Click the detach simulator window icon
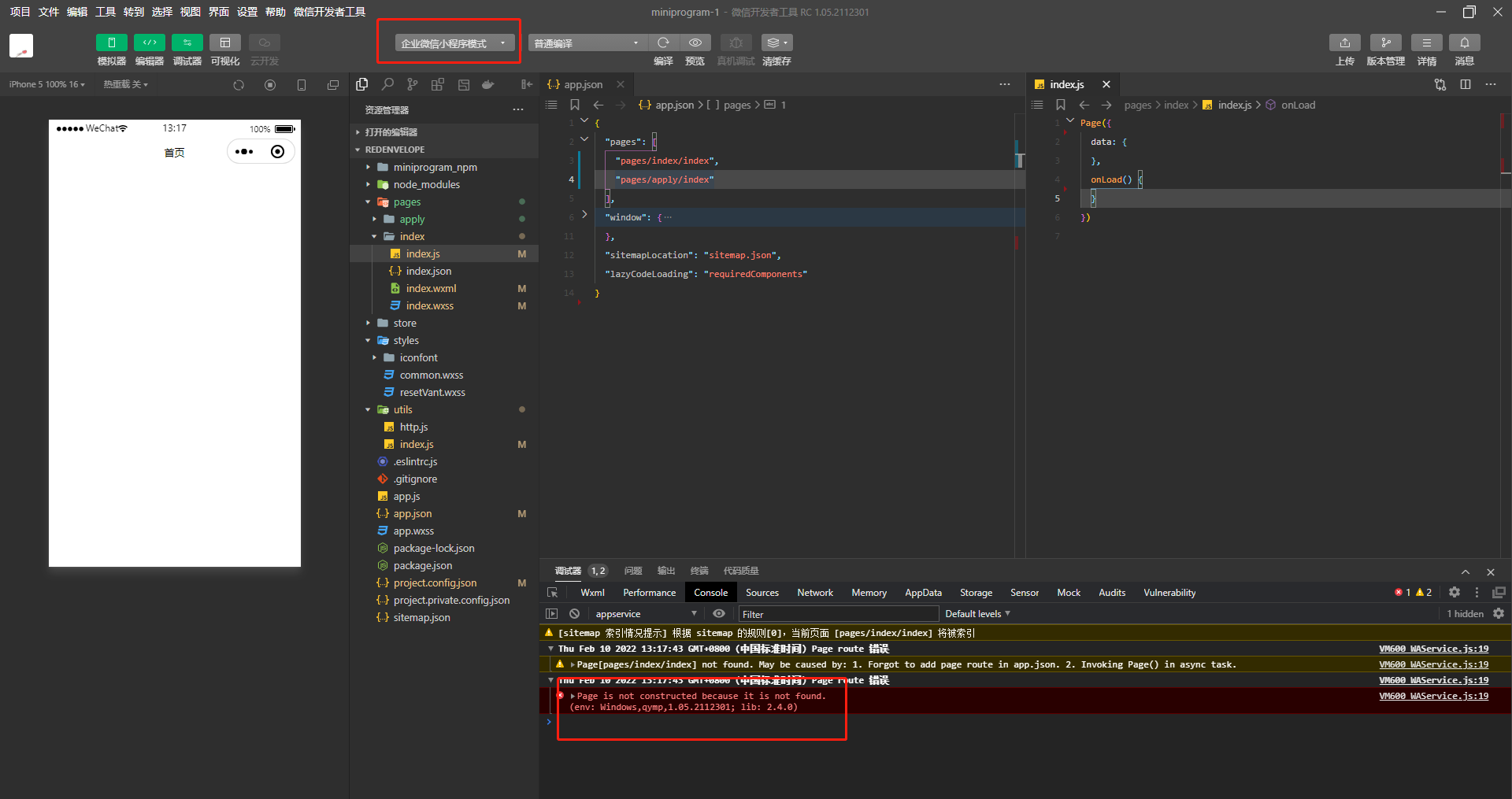Viewport: 1512px width, 799px height. 333,85
